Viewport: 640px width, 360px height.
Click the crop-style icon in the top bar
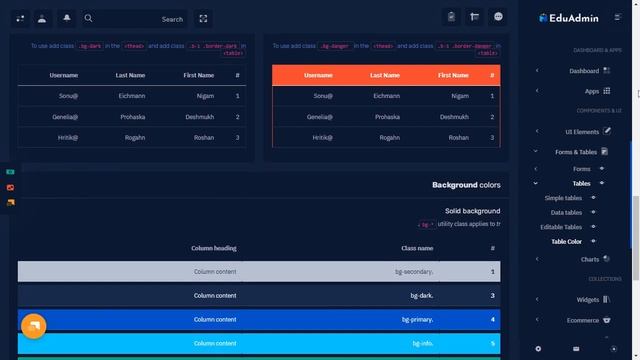coord(474,17)
